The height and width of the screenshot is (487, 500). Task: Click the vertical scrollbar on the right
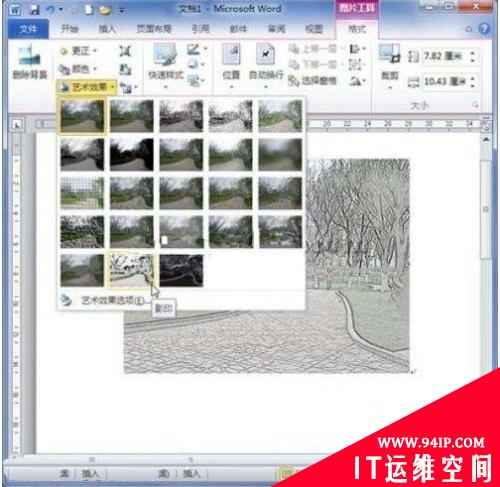pos(486,209)
